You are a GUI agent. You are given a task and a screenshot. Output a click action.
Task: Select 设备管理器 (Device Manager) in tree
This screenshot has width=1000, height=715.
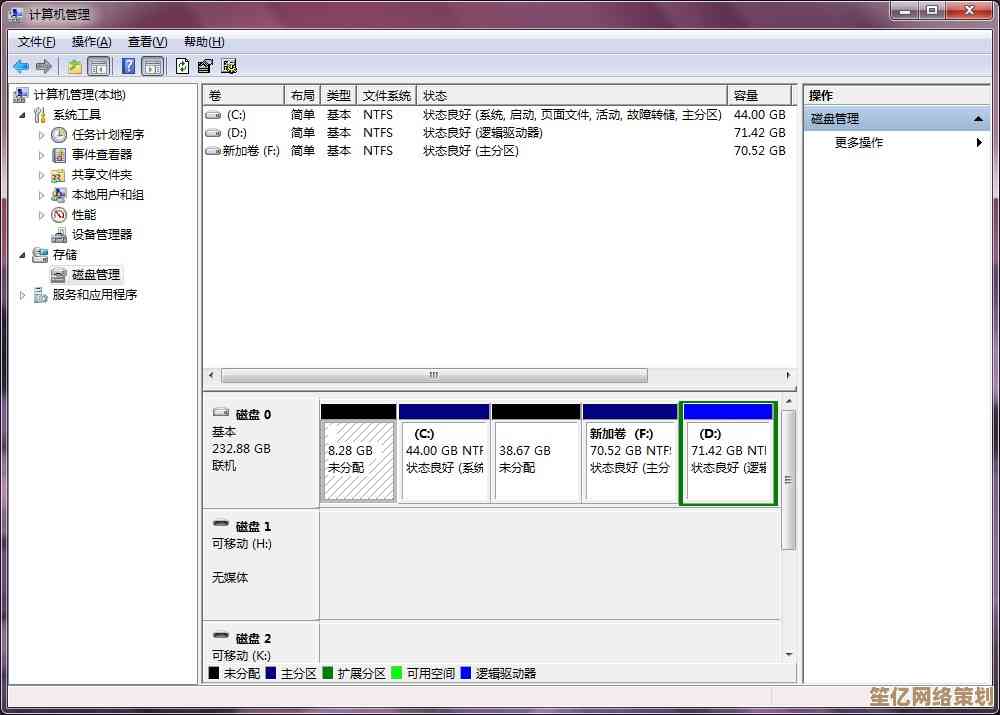101,235
